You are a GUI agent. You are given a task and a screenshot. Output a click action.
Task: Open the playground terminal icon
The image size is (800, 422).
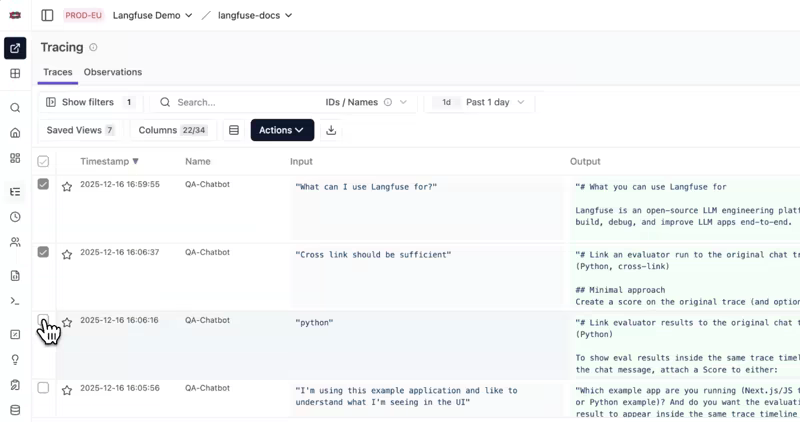point(15,301)
